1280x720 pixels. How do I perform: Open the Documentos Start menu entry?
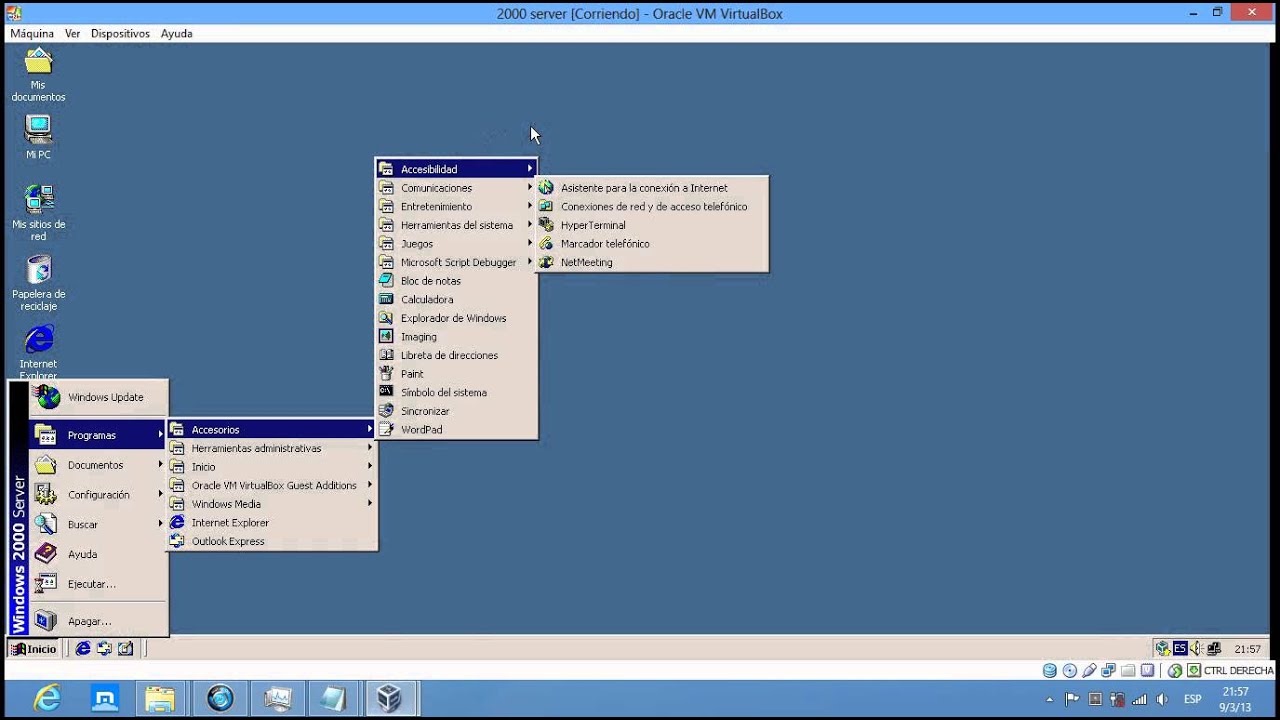tap(98, 465)
